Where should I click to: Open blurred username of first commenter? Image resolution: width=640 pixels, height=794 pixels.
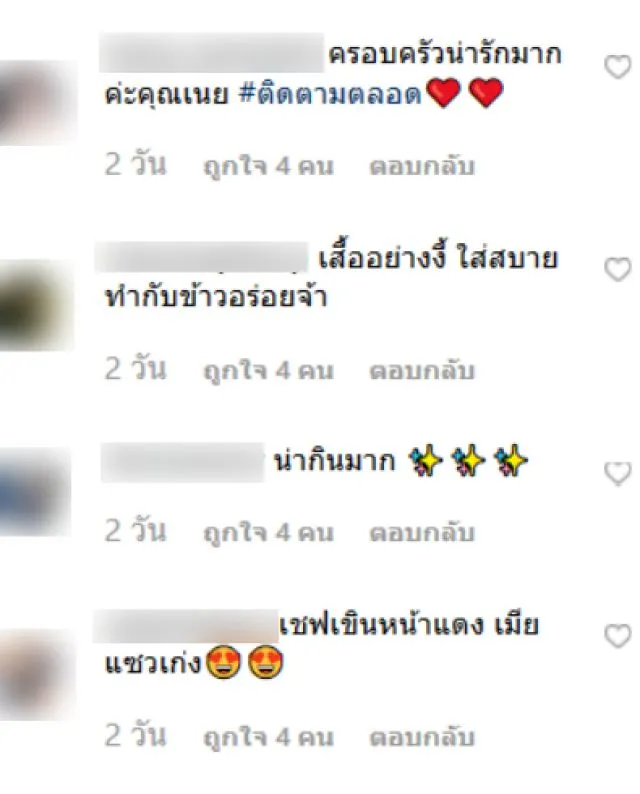coord(211,53)
